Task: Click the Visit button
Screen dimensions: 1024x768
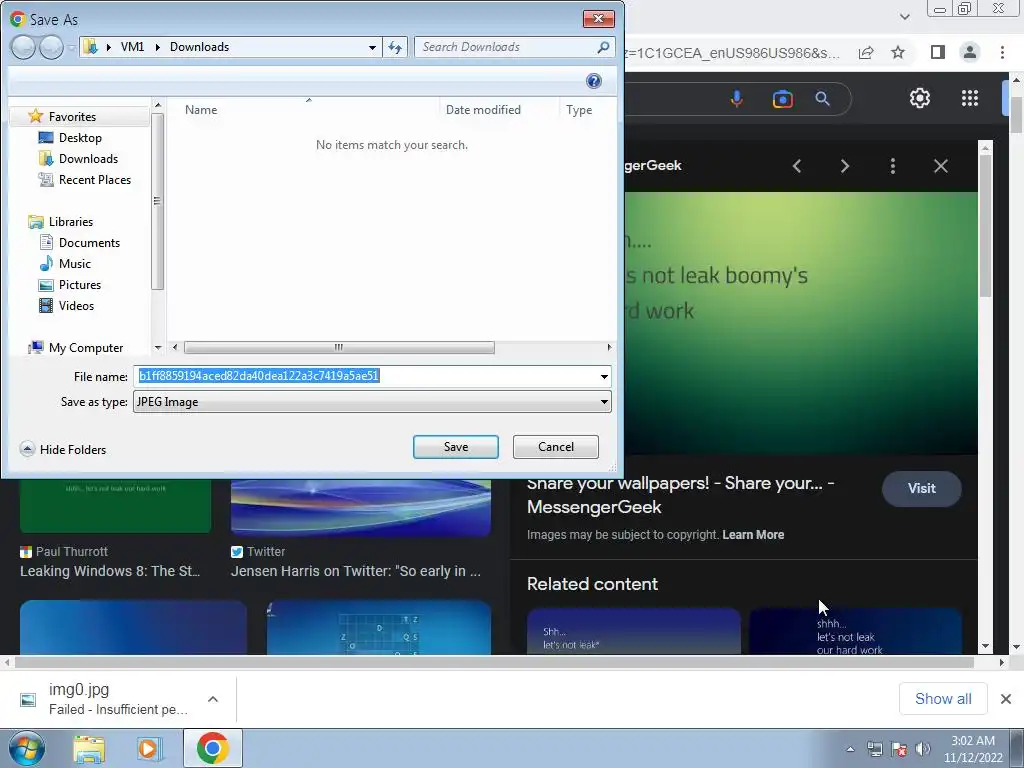Action: tap(921, 488)
